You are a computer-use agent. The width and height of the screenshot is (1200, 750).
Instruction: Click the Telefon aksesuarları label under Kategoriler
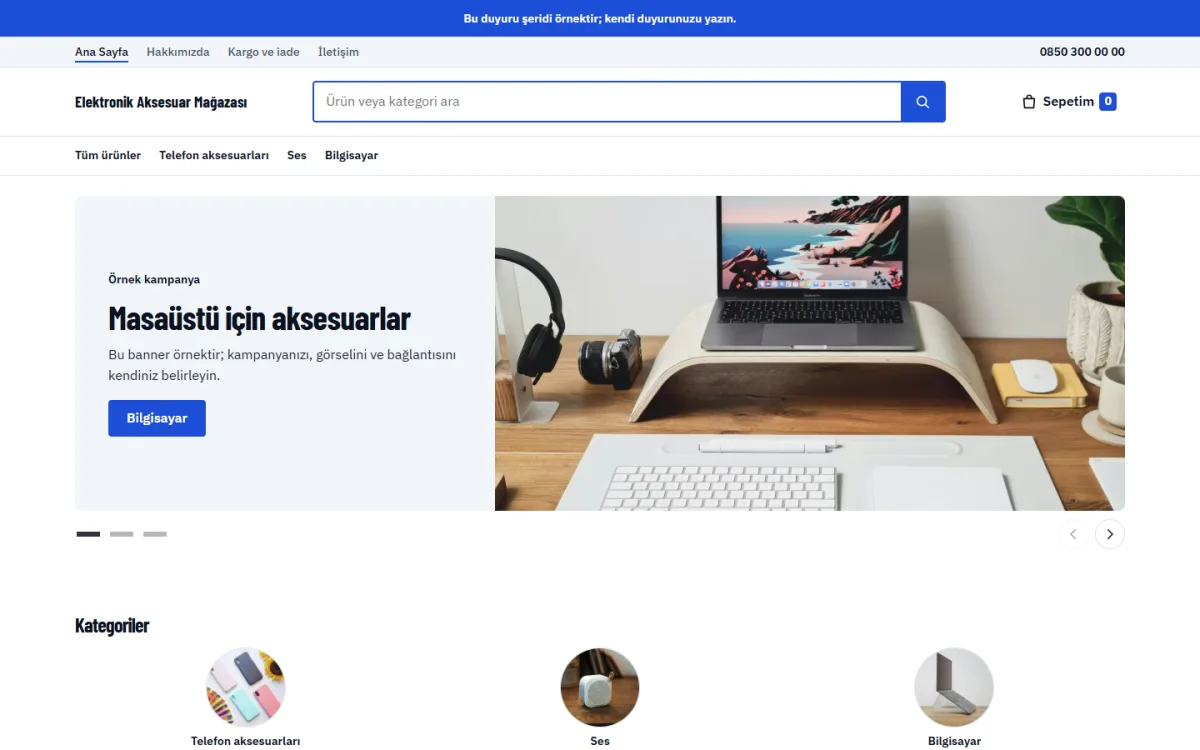pos(246,741)
